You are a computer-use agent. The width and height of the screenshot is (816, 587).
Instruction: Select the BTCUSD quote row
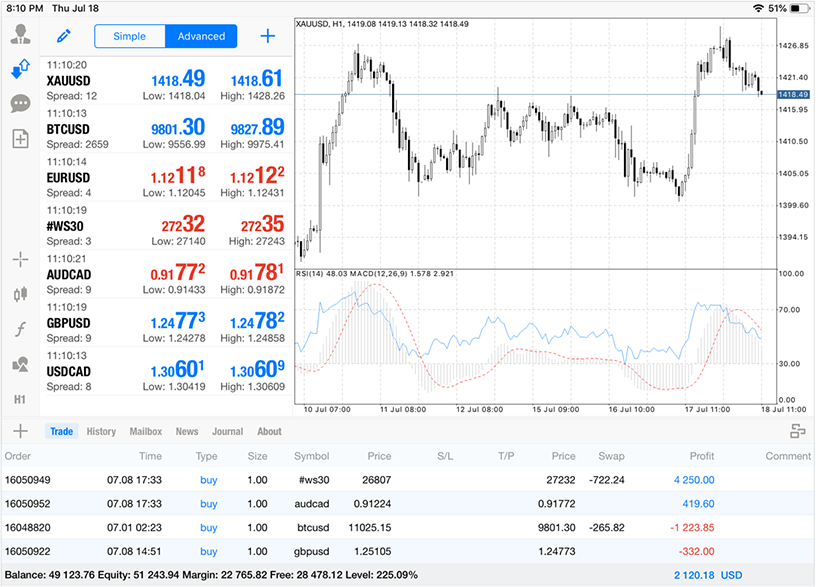pyautogui.click(x=166, y=129)
